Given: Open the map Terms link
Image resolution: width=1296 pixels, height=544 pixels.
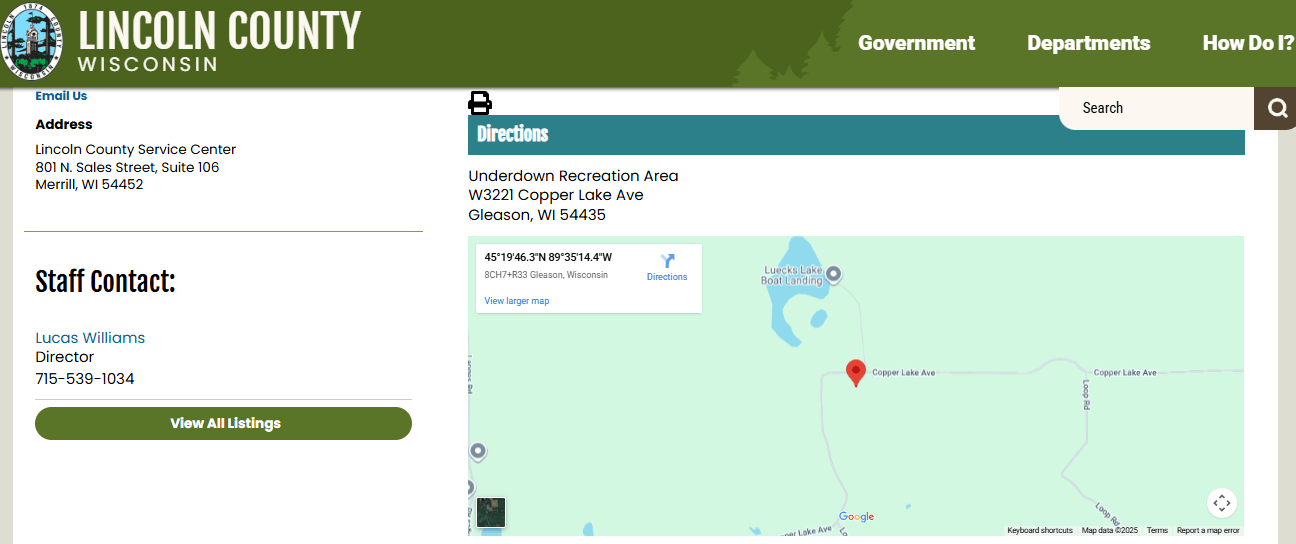Looking at the screenshot, I should [1157, 531].
